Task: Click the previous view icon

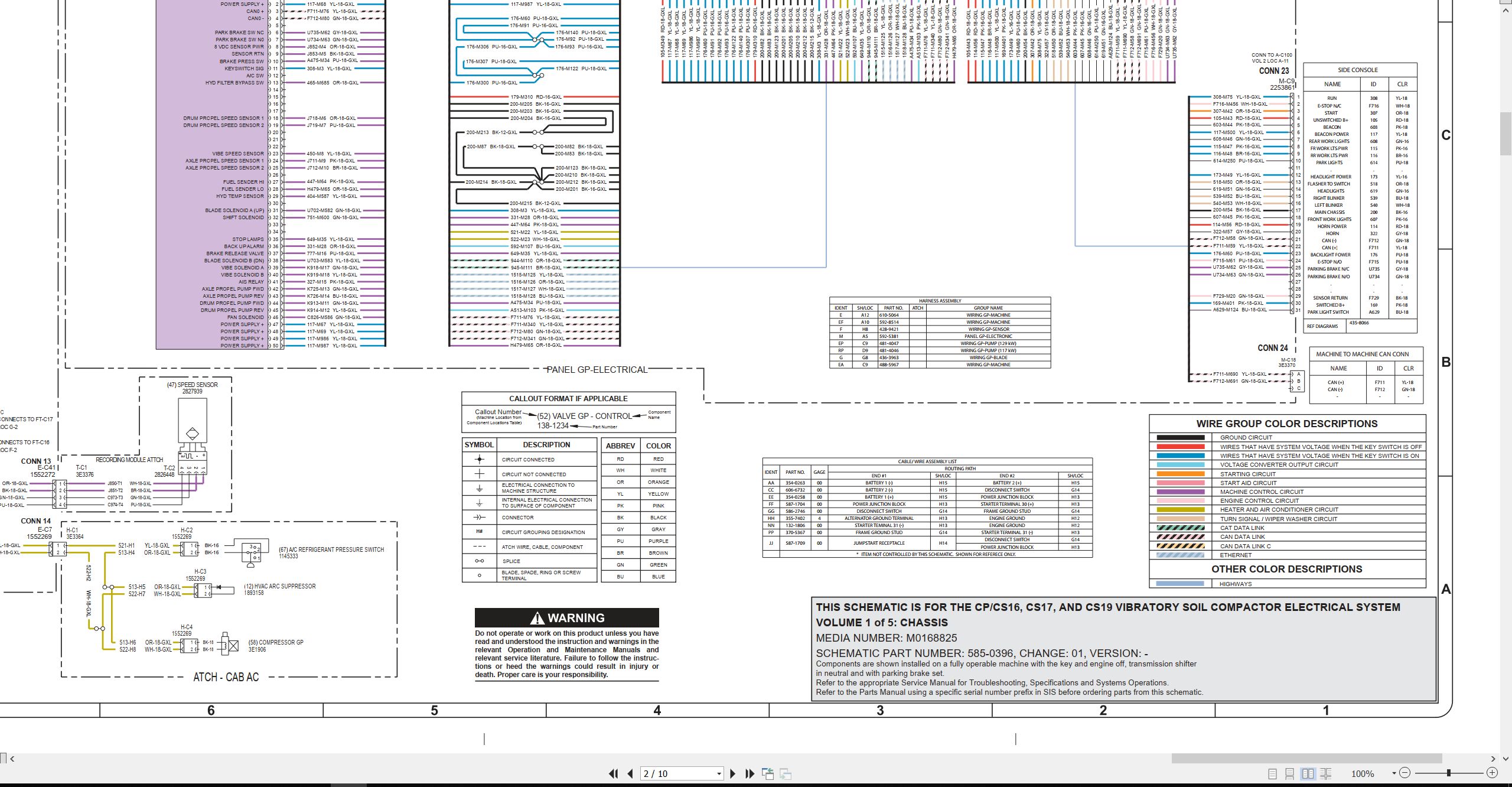Action: click(x=768, y=773)
